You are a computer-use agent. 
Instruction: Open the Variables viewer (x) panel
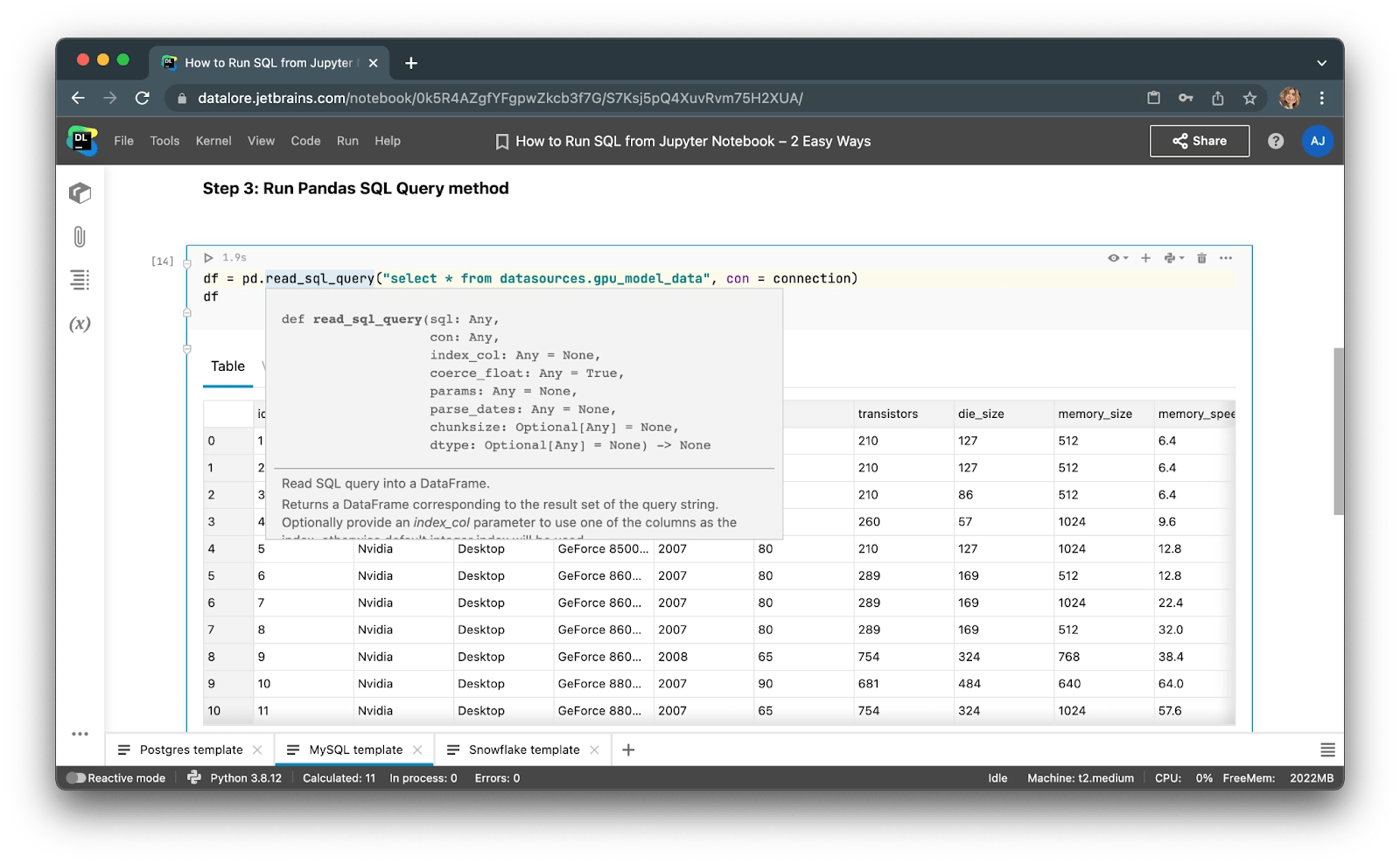click(x=80, y=323)
